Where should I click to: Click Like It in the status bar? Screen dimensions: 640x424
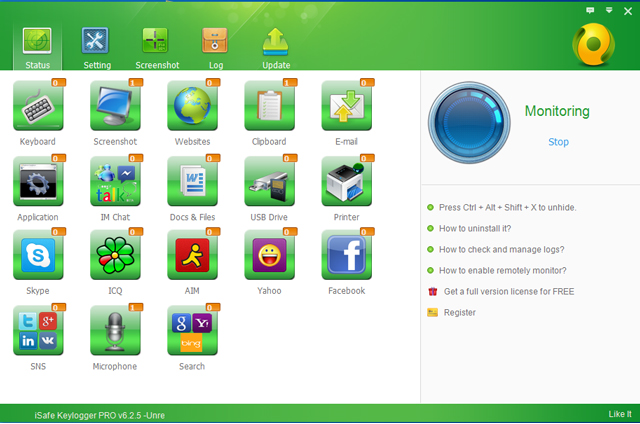[619, 414]
